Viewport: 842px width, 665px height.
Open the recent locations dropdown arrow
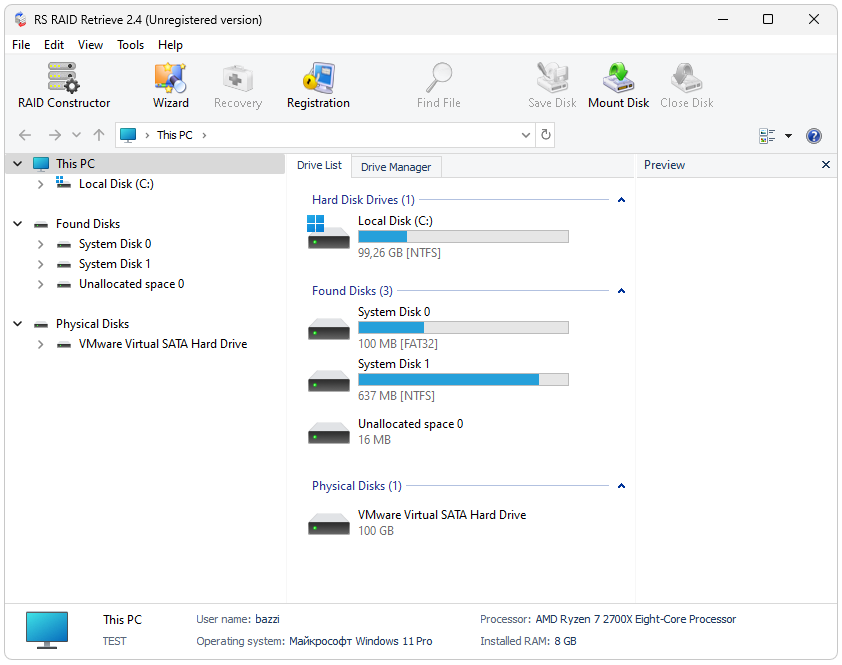click(76, 135)
